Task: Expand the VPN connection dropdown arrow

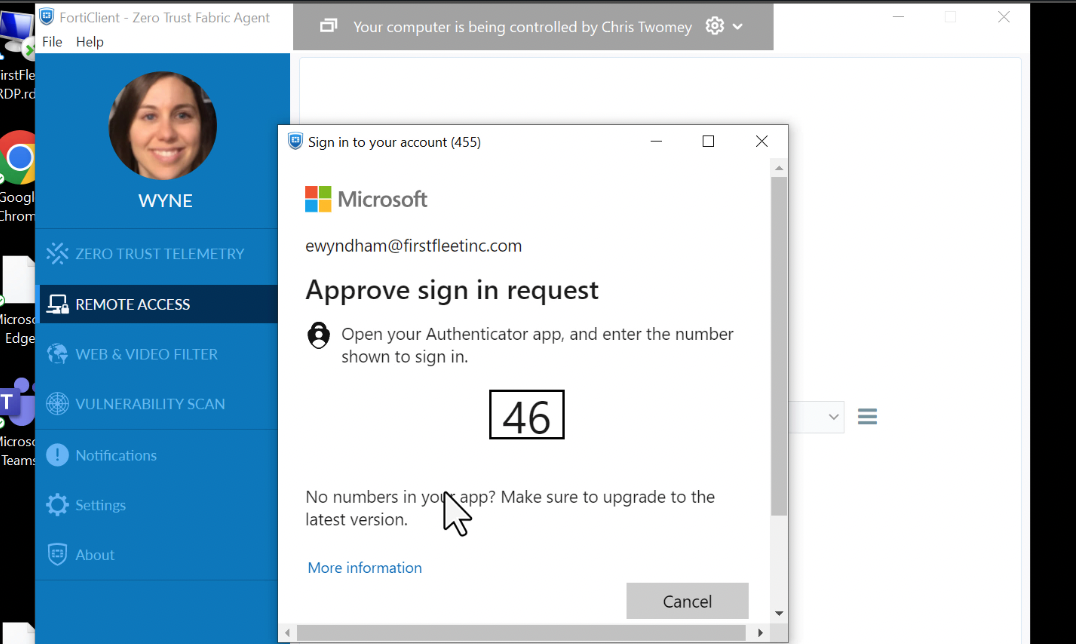Action: [x=833, y=417]
